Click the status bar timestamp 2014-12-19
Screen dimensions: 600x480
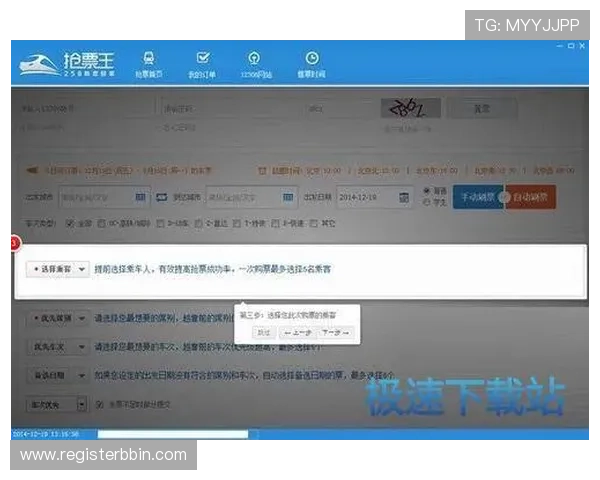pos(46,434)
